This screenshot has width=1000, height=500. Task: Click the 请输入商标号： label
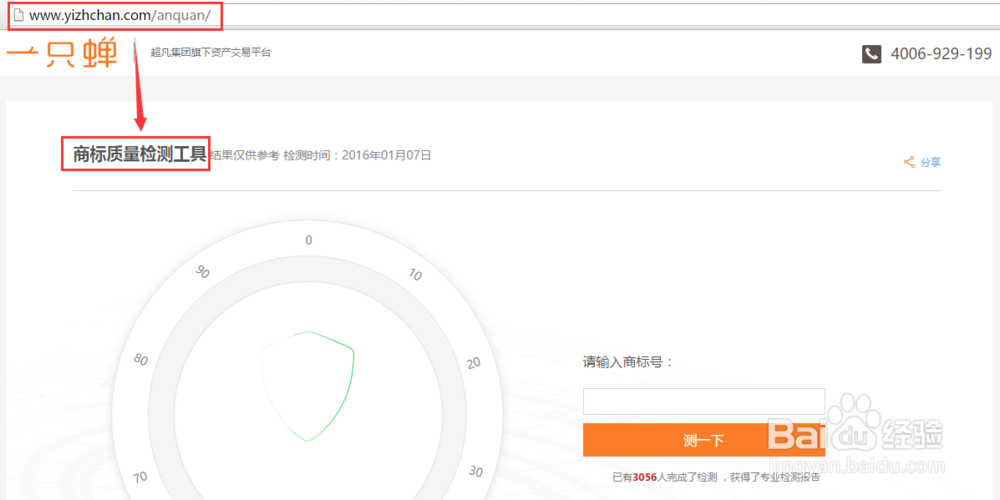(629, 362)
